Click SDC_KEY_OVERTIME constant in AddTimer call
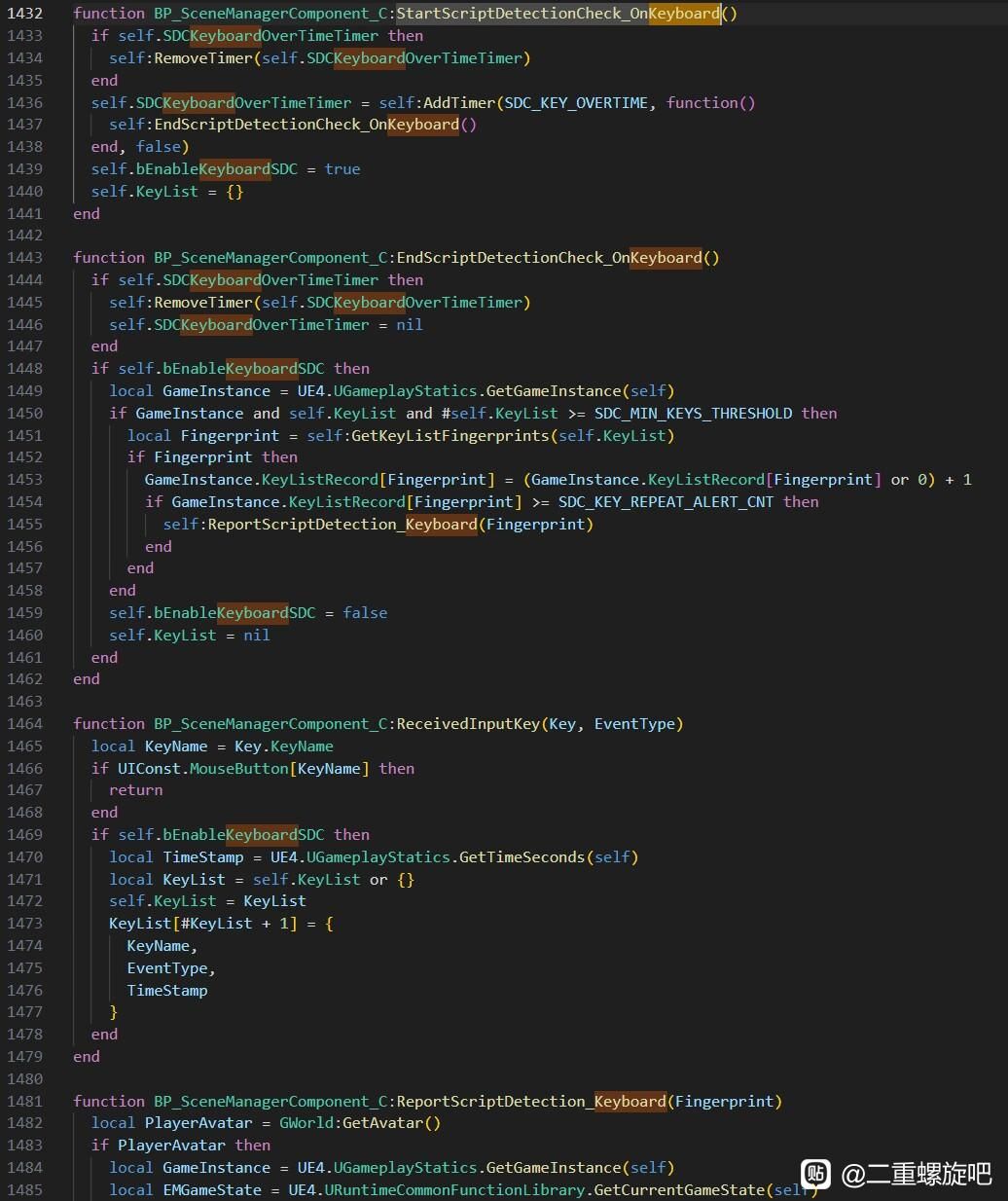 [576, 103]
